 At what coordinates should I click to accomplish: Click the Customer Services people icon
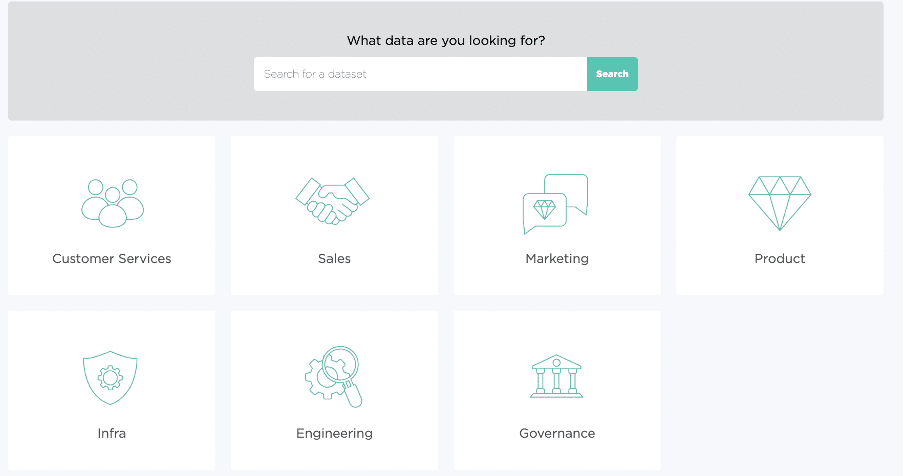(x=112, y=203)
